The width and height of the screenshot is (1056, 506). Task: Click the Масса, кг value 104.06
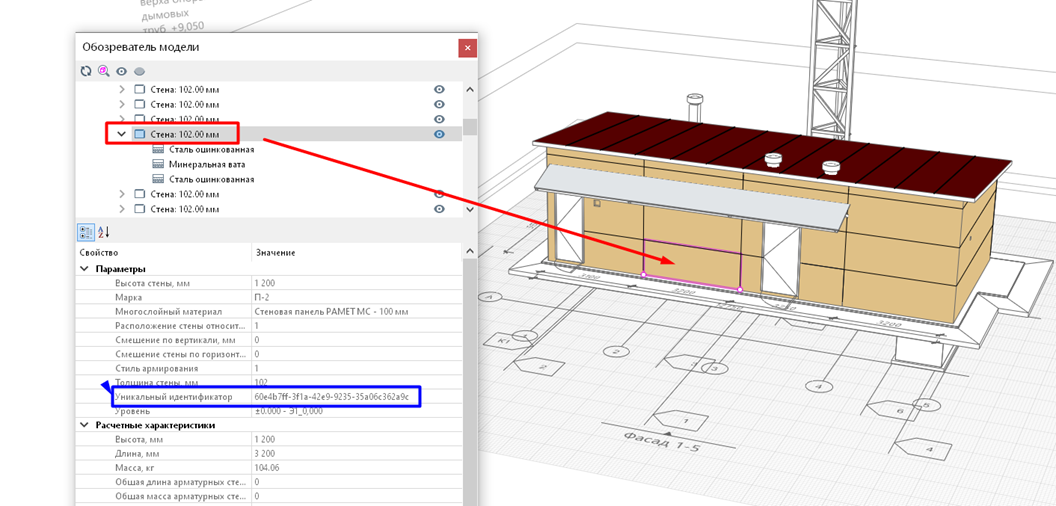click(356, 468)
